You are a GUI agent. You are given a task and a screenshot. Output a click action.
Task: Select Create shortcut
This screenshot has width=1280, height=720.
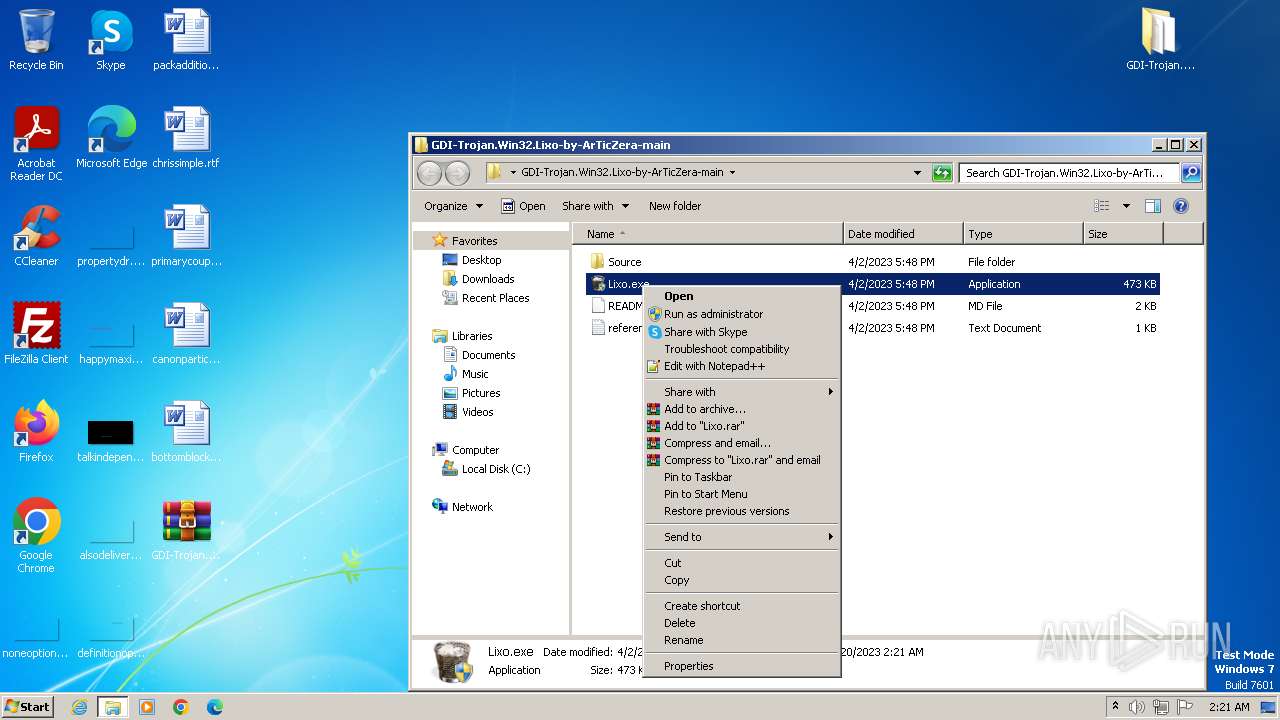(x=741, y=606)
